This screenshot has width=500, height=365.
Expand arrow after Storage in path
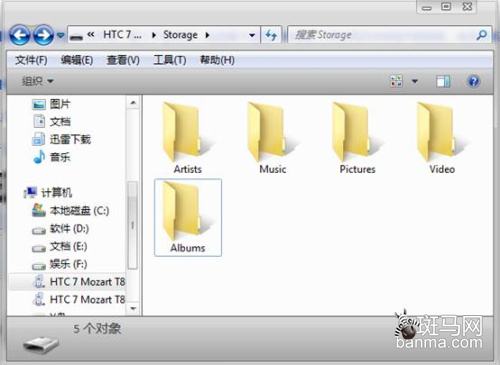207,35
